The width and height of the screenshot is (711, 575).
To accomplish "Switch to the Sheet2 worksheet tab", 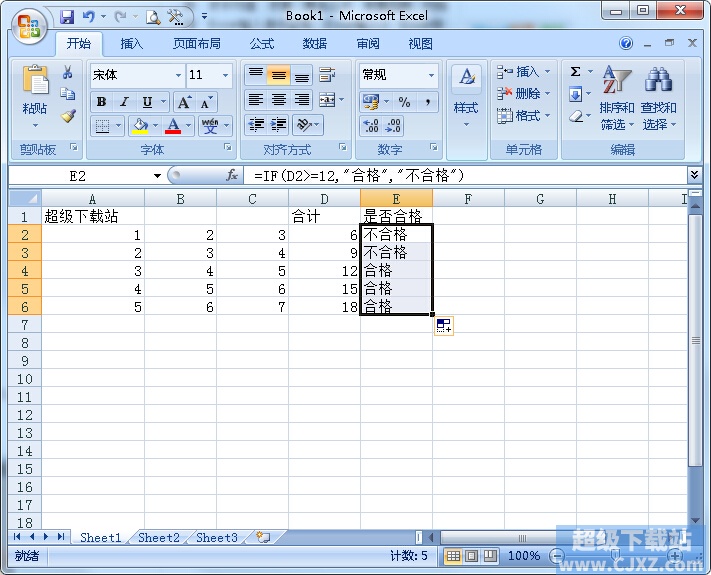I will [x=159, y=537].
